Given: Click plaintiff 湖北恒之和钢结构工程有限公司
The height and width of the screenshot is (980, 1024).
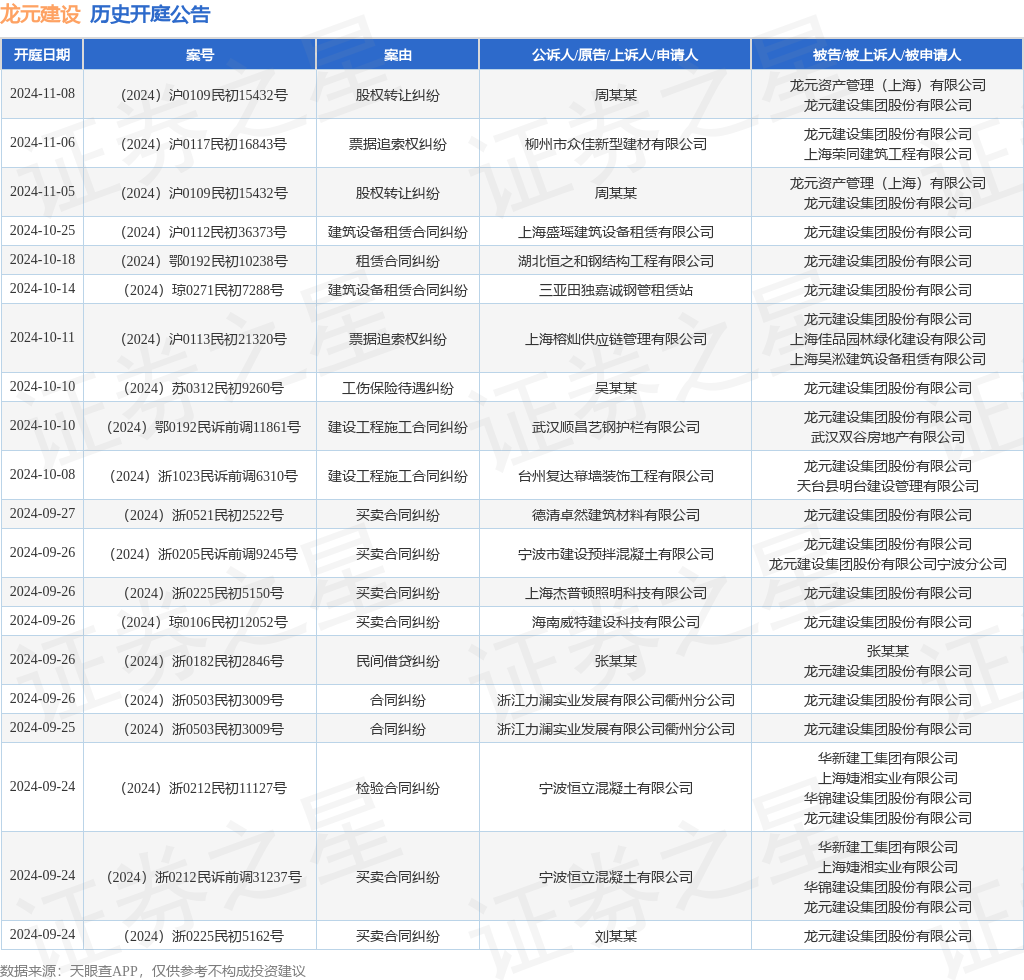Looking at the screenshot, I should [616, 261].
